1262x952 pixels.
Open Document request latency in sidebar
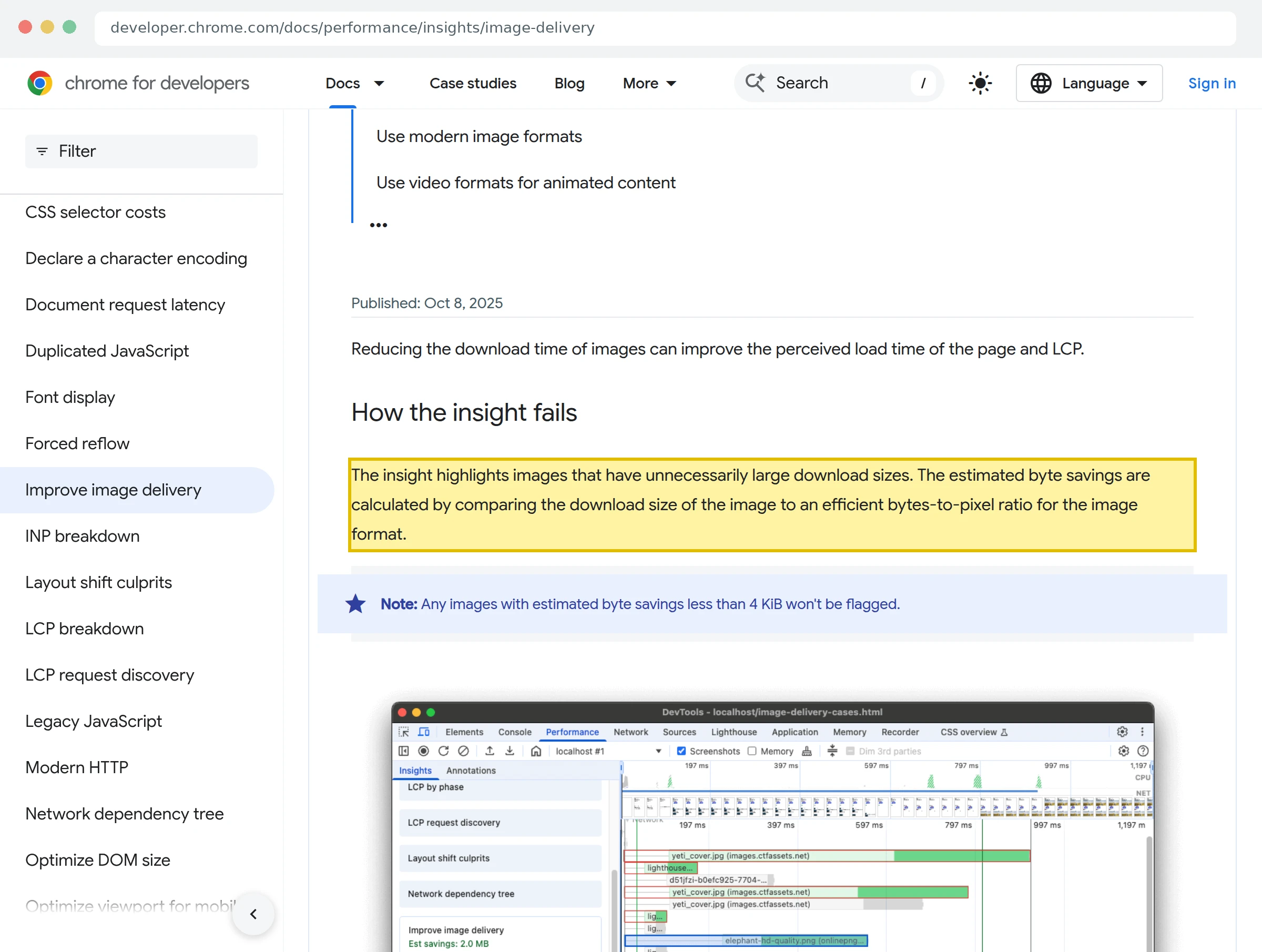(125, 305)
